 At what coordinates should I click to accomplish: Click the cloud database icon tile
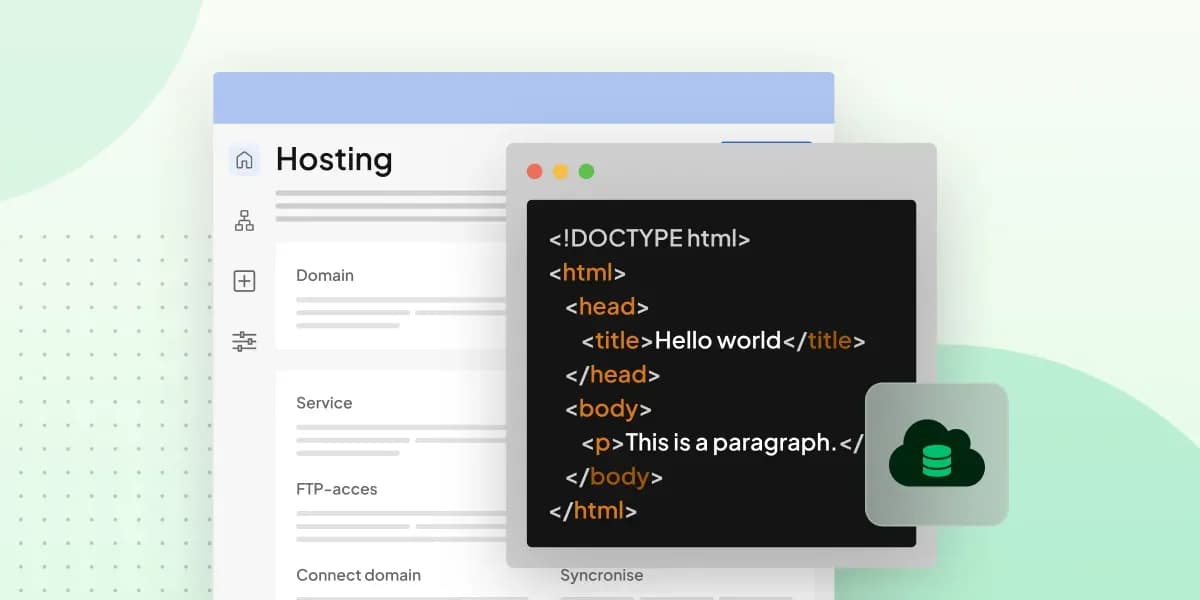937,454
